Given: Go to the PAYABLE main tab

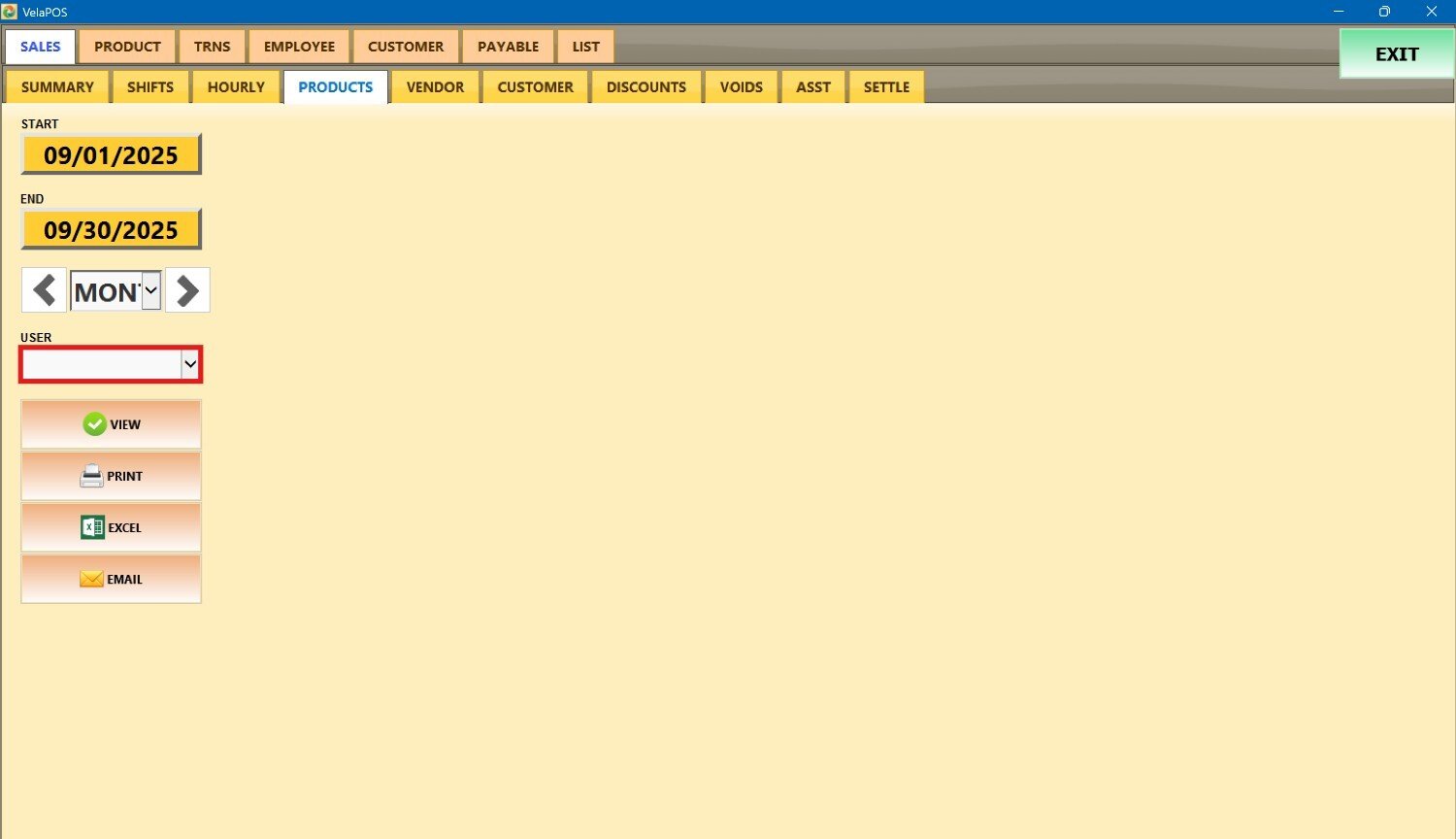Looking at the screenshot, I should [508, 47].
